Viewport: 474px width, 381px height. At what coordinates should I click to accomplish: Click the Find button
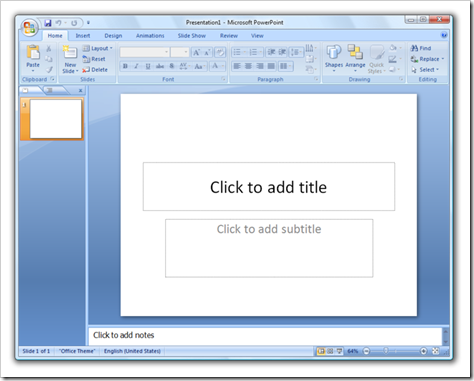421,48
